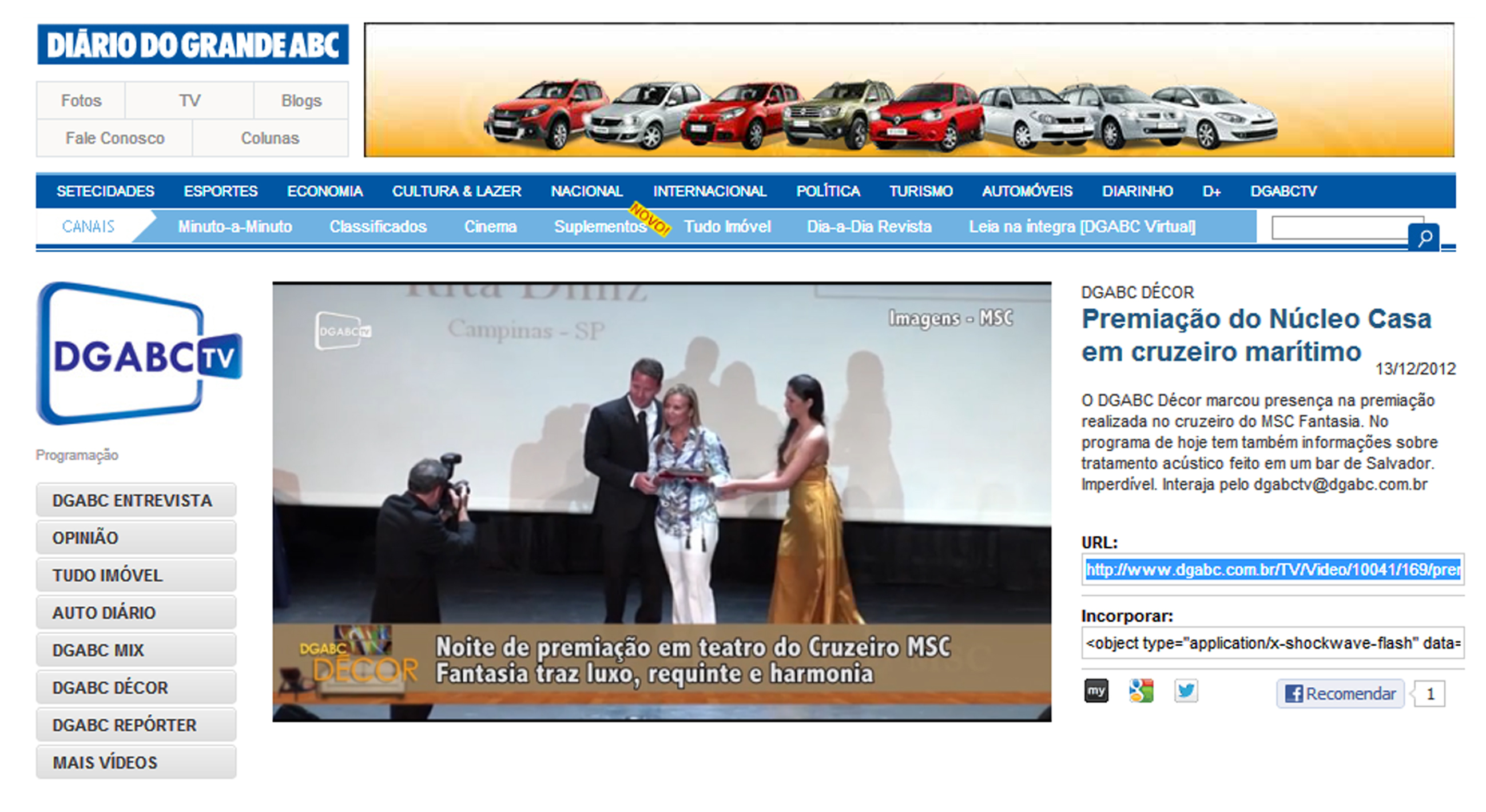Click the car advertisement banner
The height and width of the screenshot is (812, 1486).
(x=908, y=90)
